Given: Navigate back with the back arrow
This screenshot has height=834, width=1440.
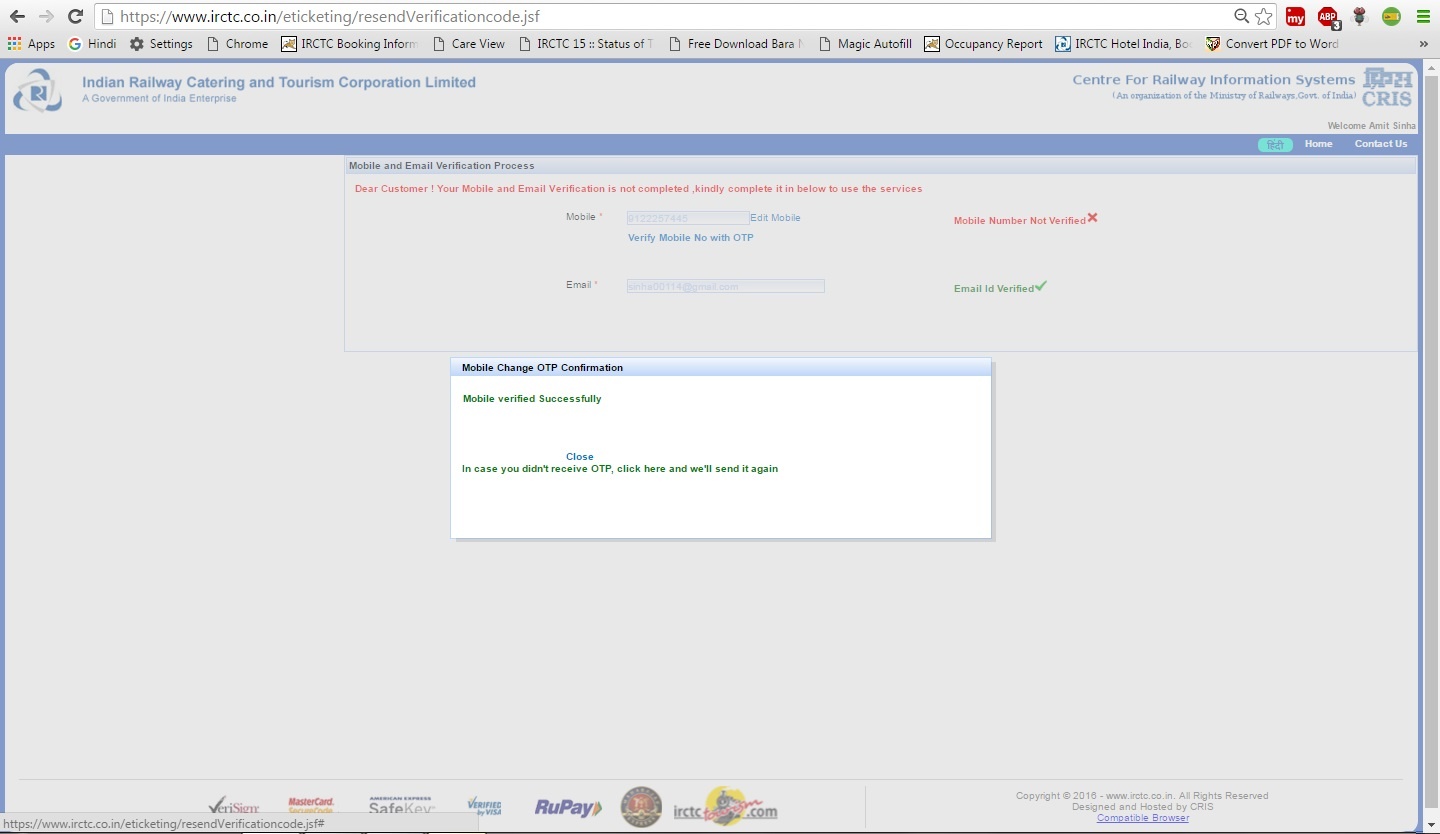Looking at the screenshot, I should pyautogui.click(x=16, y=16).
